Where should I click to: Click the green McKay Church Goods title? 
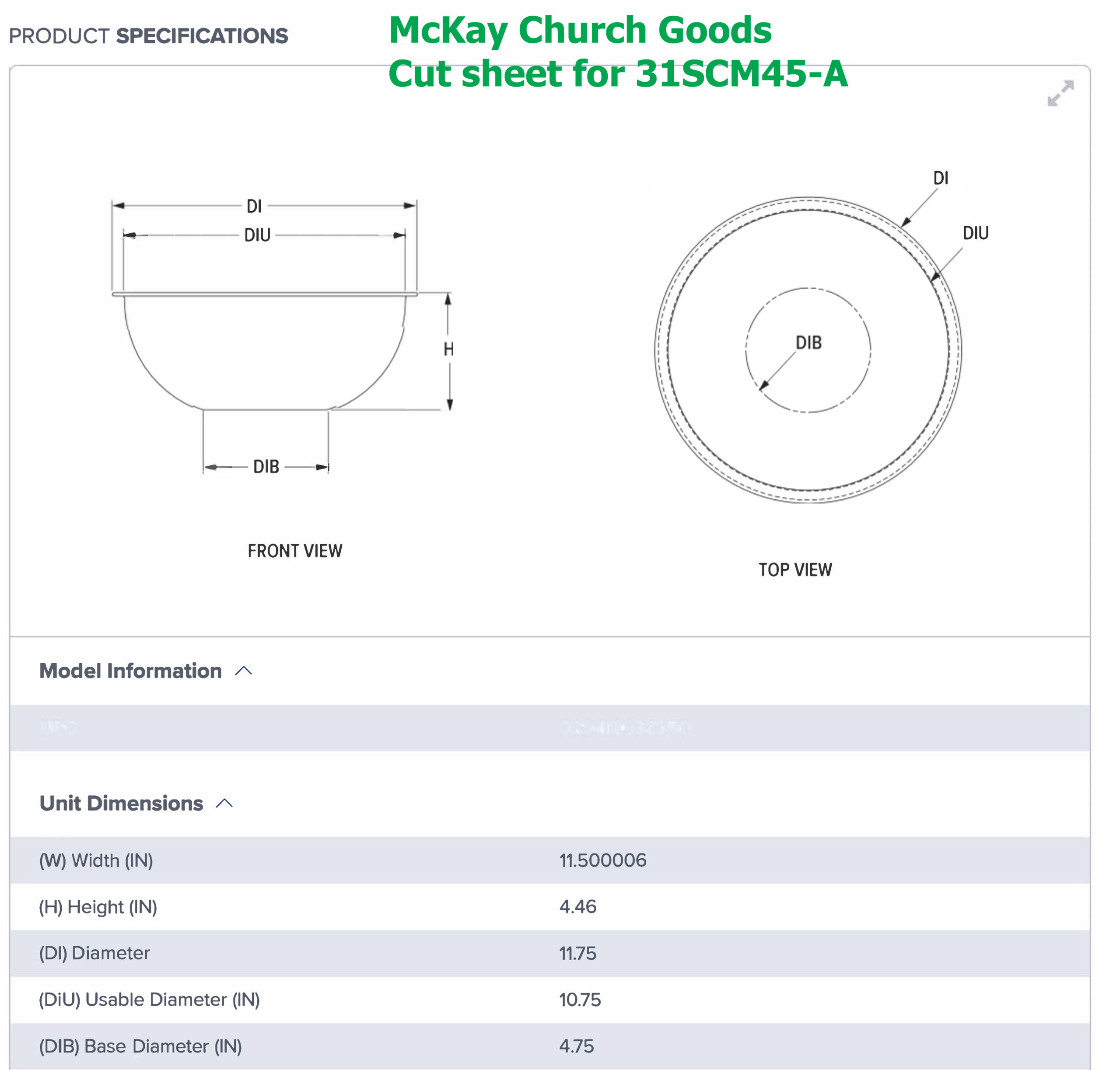click(580, 30)
